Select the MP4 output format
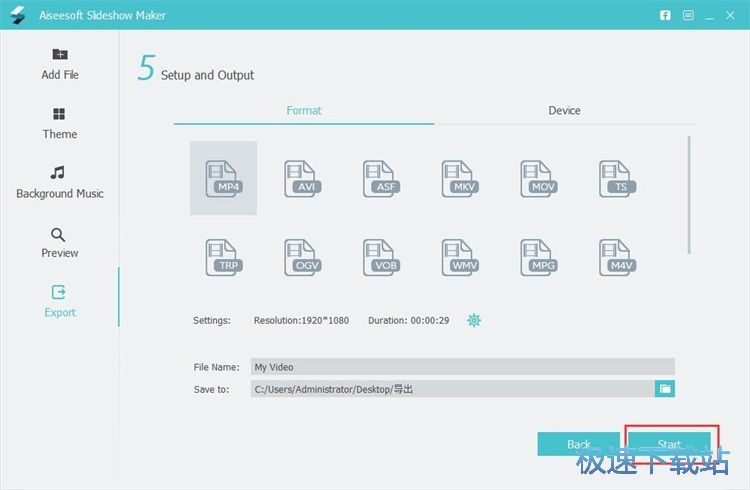 coord(223,178)
